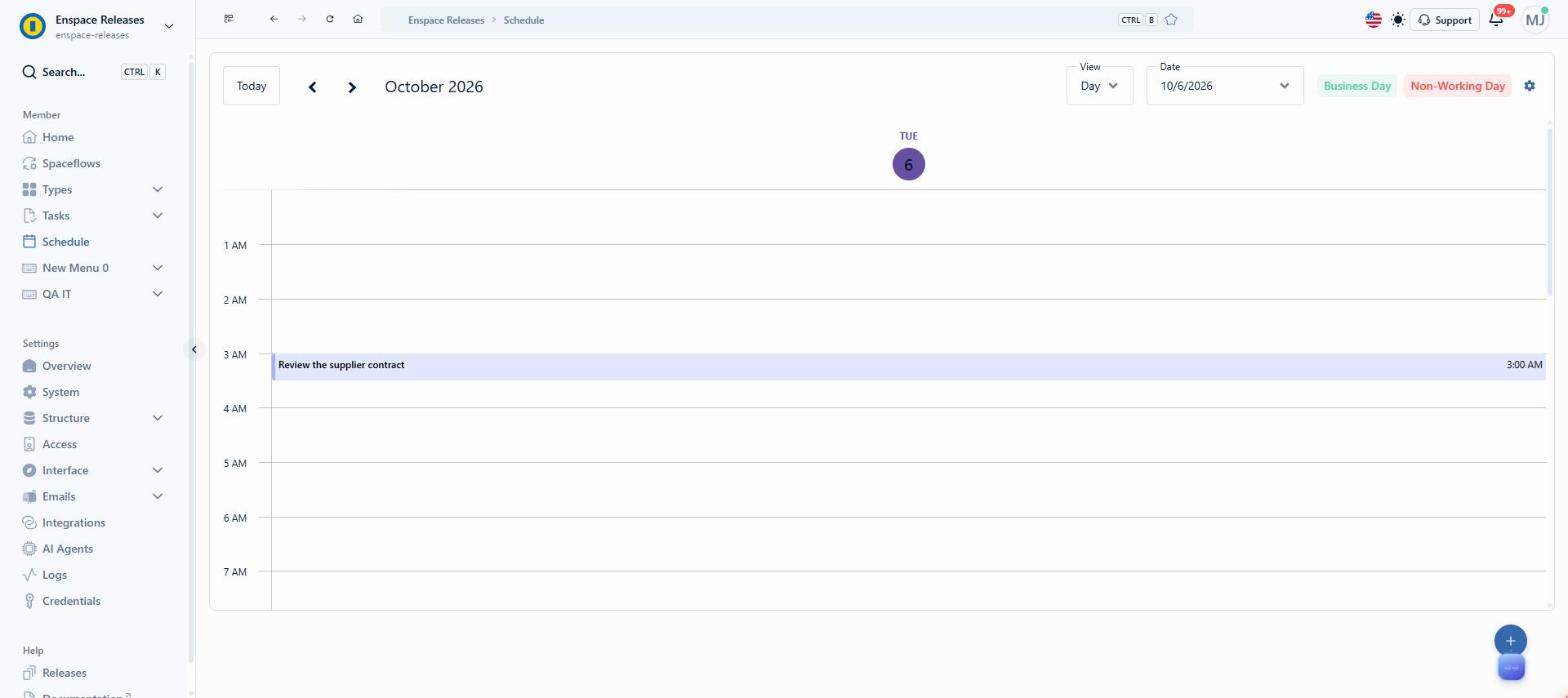Go forward with the right arrow navigation icon
The image size is (1568, 698).
302,19
